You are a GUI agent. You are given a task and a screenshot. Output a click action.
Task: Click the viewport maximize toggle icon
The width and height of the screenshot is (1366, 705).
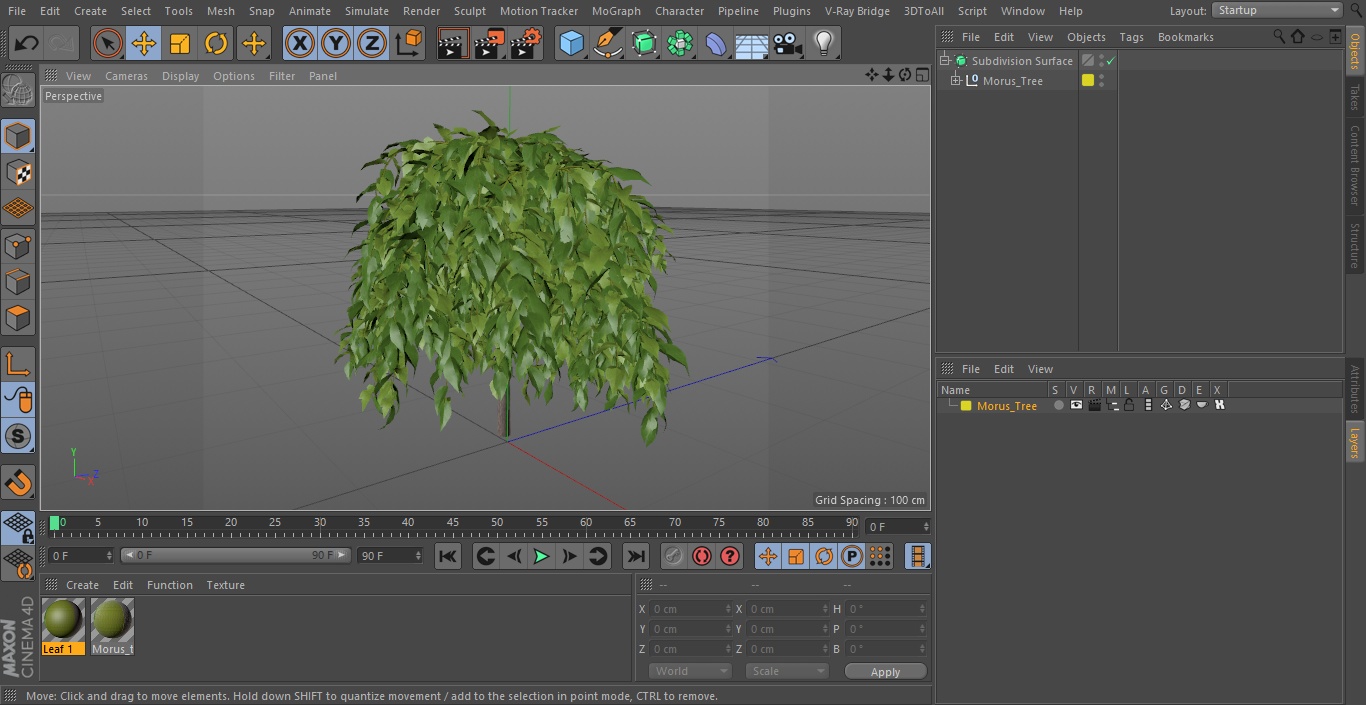pyautogui.click(x=920, y=75)
